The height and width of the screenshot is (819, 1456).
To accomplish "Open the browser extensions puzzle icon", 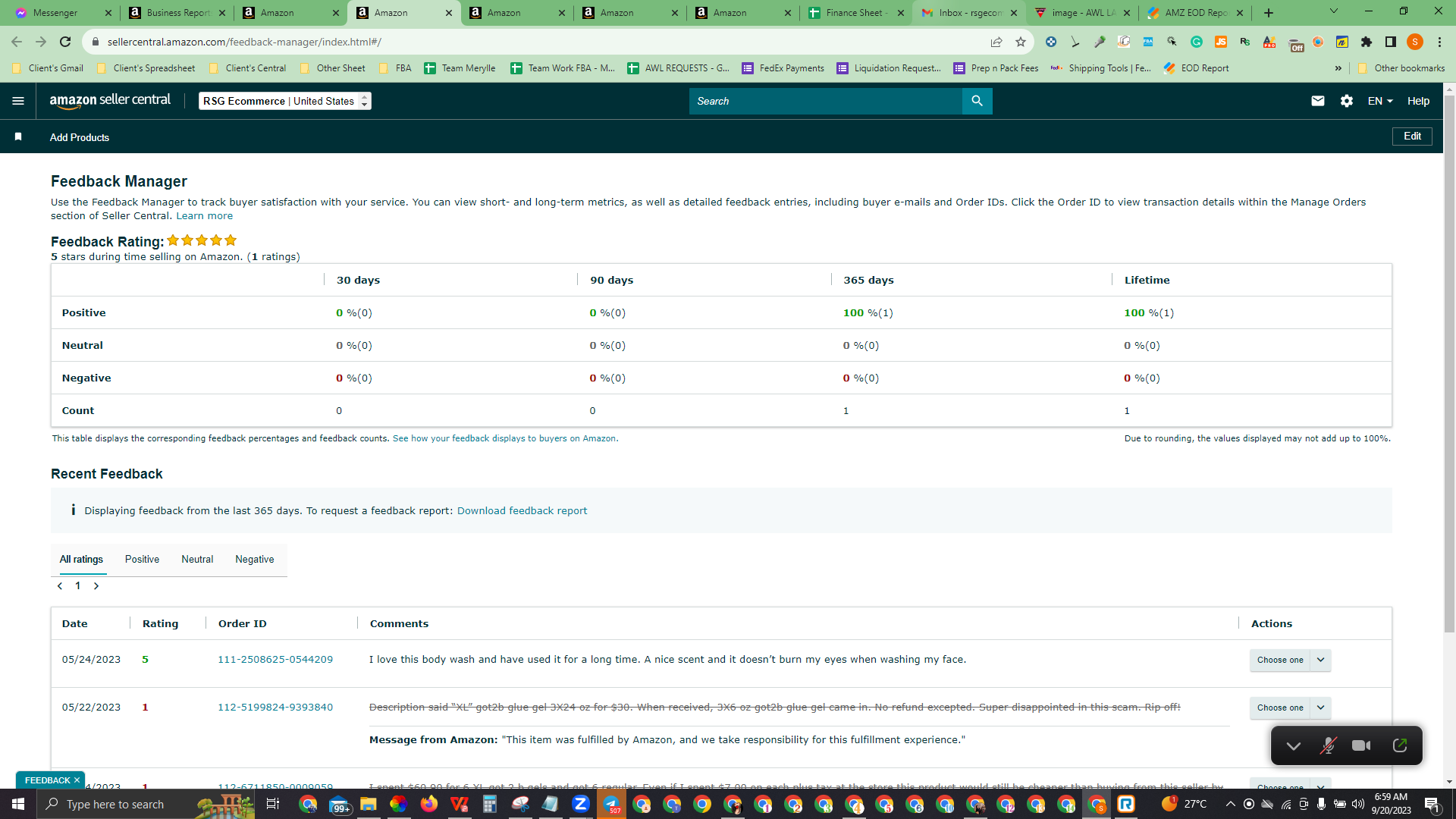I will pyautogui.click(x=1367, y=42).
